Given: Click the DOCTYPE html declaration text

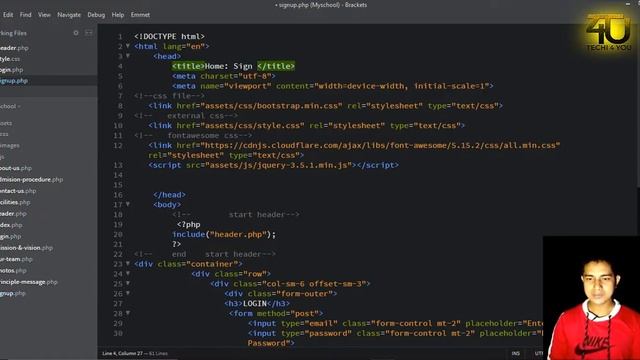Looking at the screenshot, I should coord(169,36).
